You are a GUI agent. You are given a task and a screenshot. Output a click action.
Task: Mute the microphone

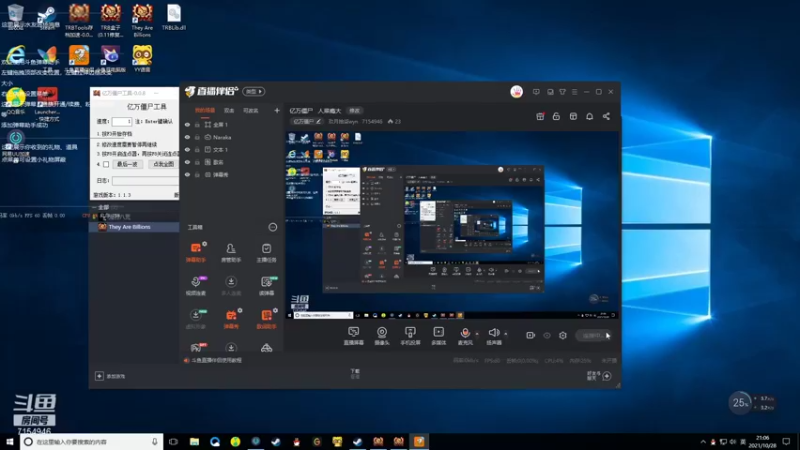[465, 336]
